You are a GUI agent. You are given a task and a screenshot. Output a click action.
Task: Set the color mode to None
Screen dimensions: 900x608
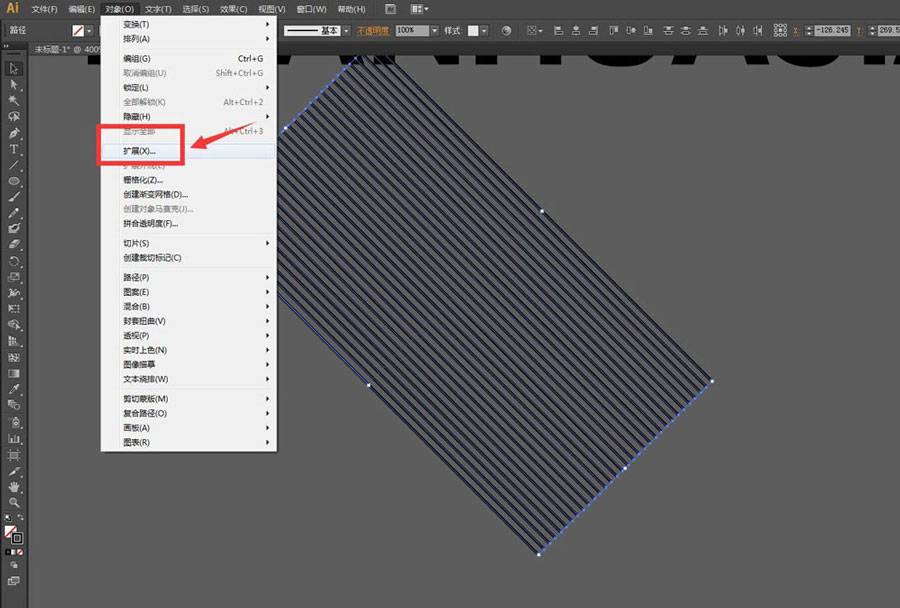(22, 551)
